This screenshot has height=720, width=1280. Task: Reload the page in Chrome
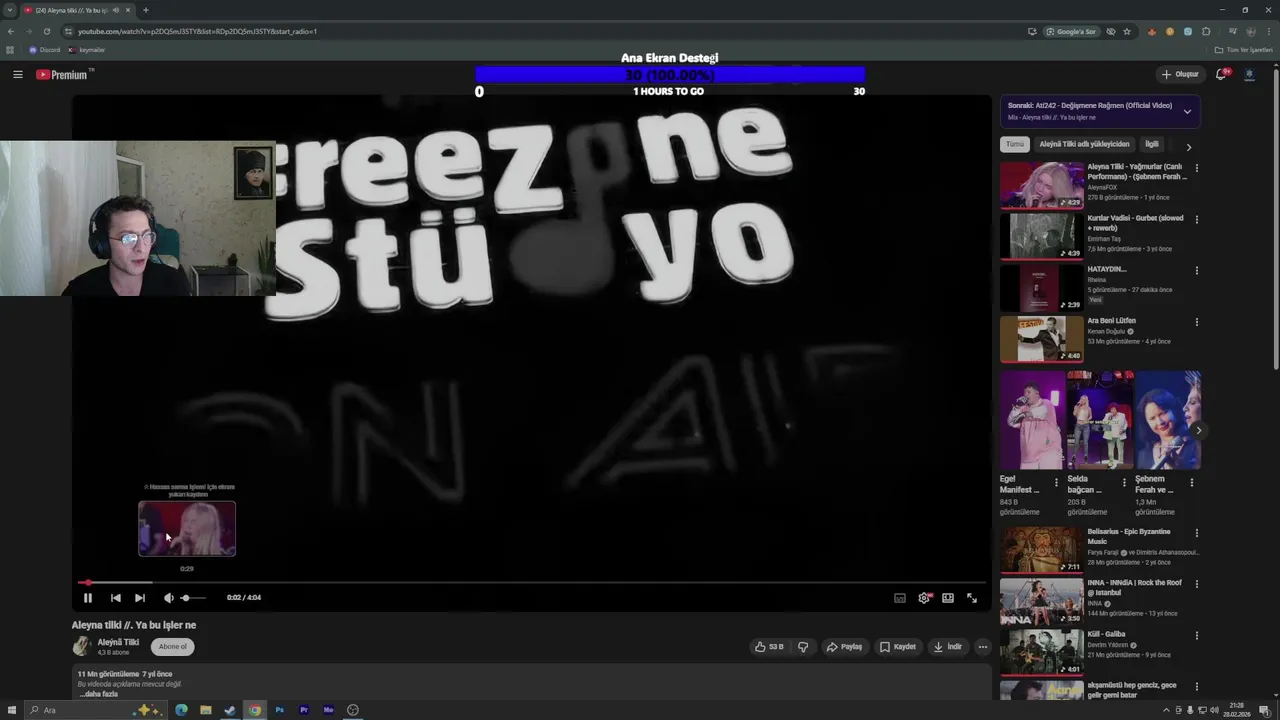click(x=47, y=31)
